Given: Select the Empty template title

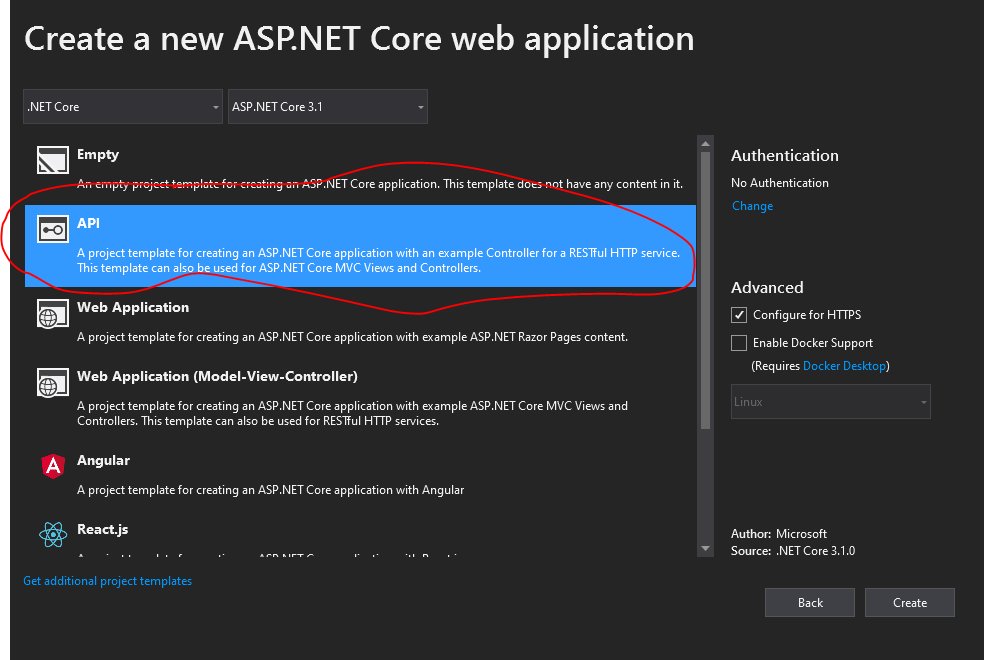Looking at the screenshot, I should [98, 154].
